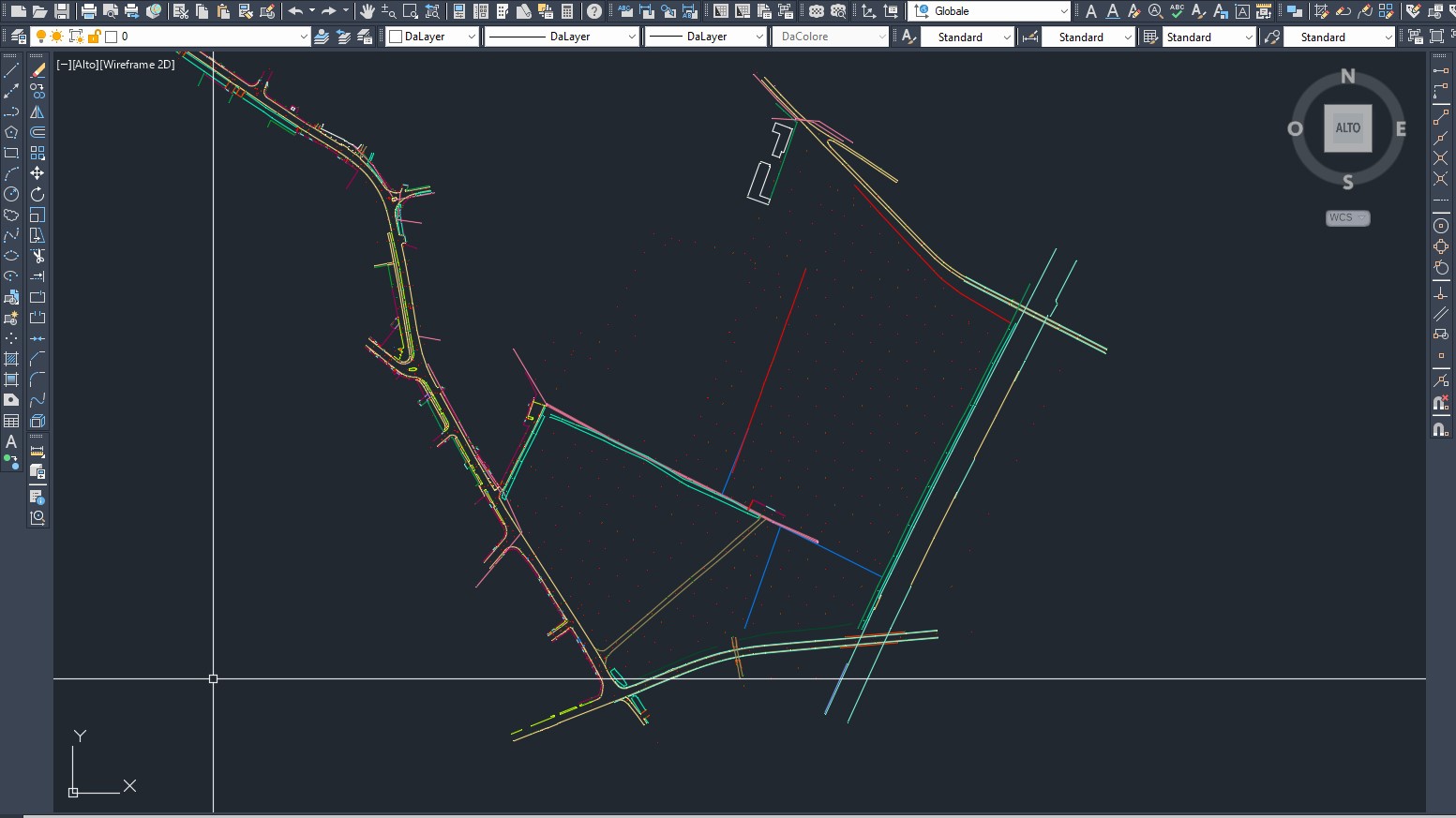
Task: Click the [Alto] view label
Action: [84, 65]
